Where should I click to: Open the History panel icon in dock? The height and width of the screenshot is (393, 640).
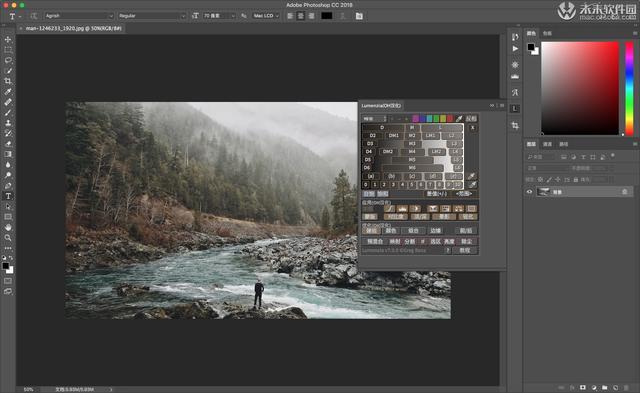pos(515,37)
